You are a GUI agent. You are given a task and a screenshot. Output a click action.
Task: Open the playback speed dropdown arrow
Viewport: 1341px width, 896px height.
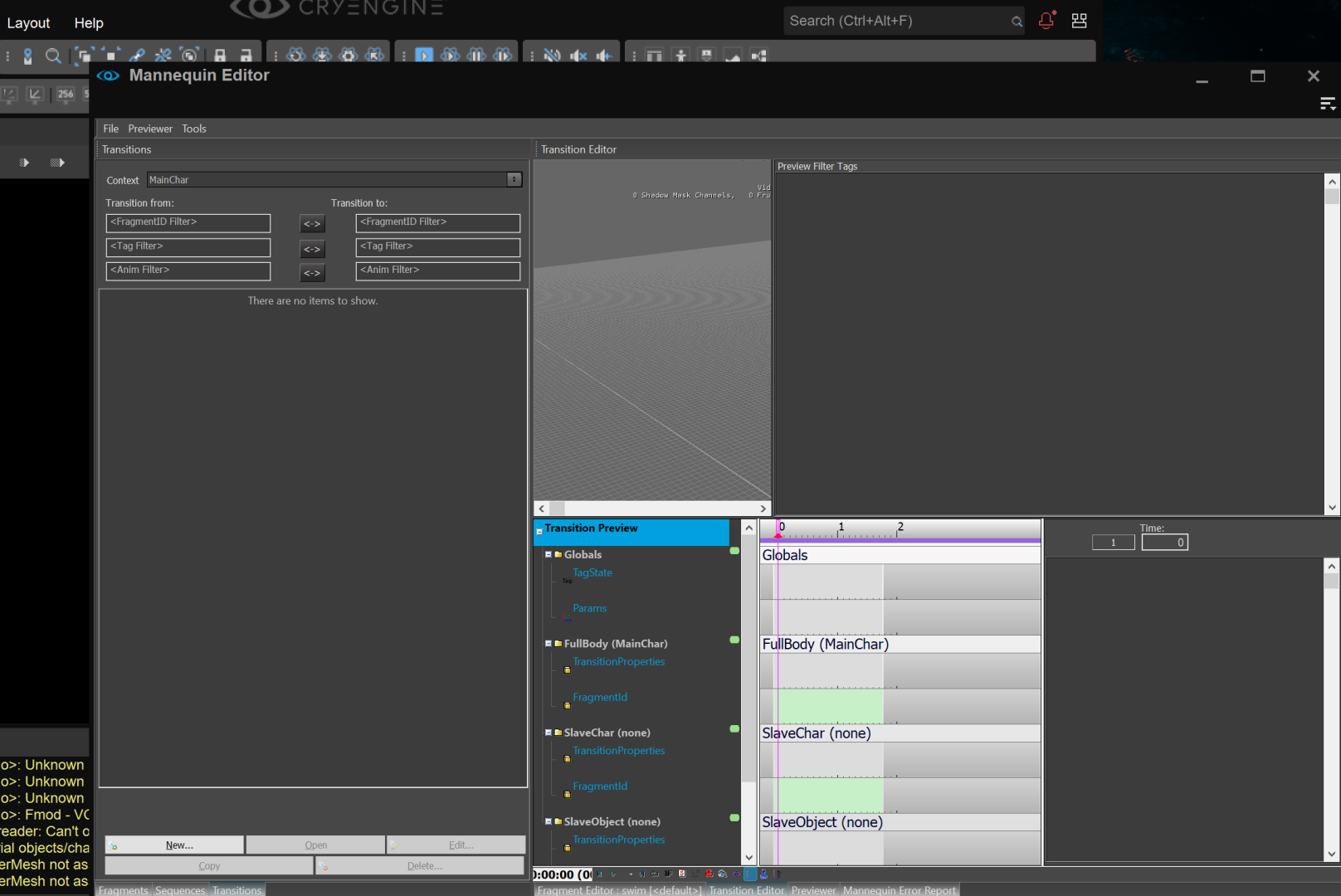click(631, 874)
